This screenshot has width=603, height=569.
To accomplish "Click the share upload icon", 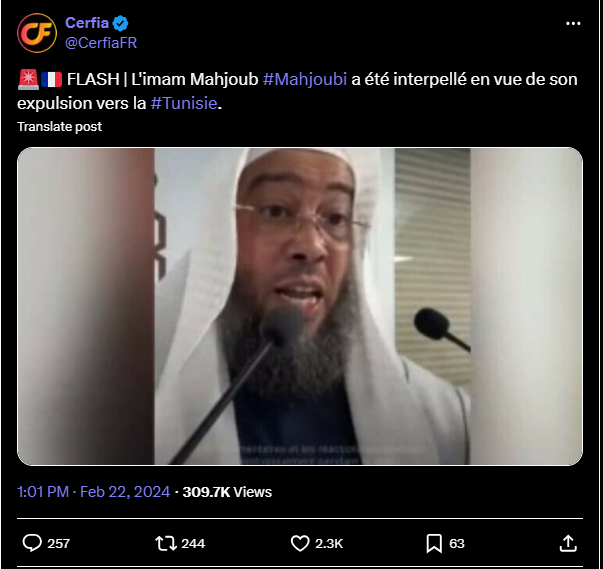I will tap(568, 544).
